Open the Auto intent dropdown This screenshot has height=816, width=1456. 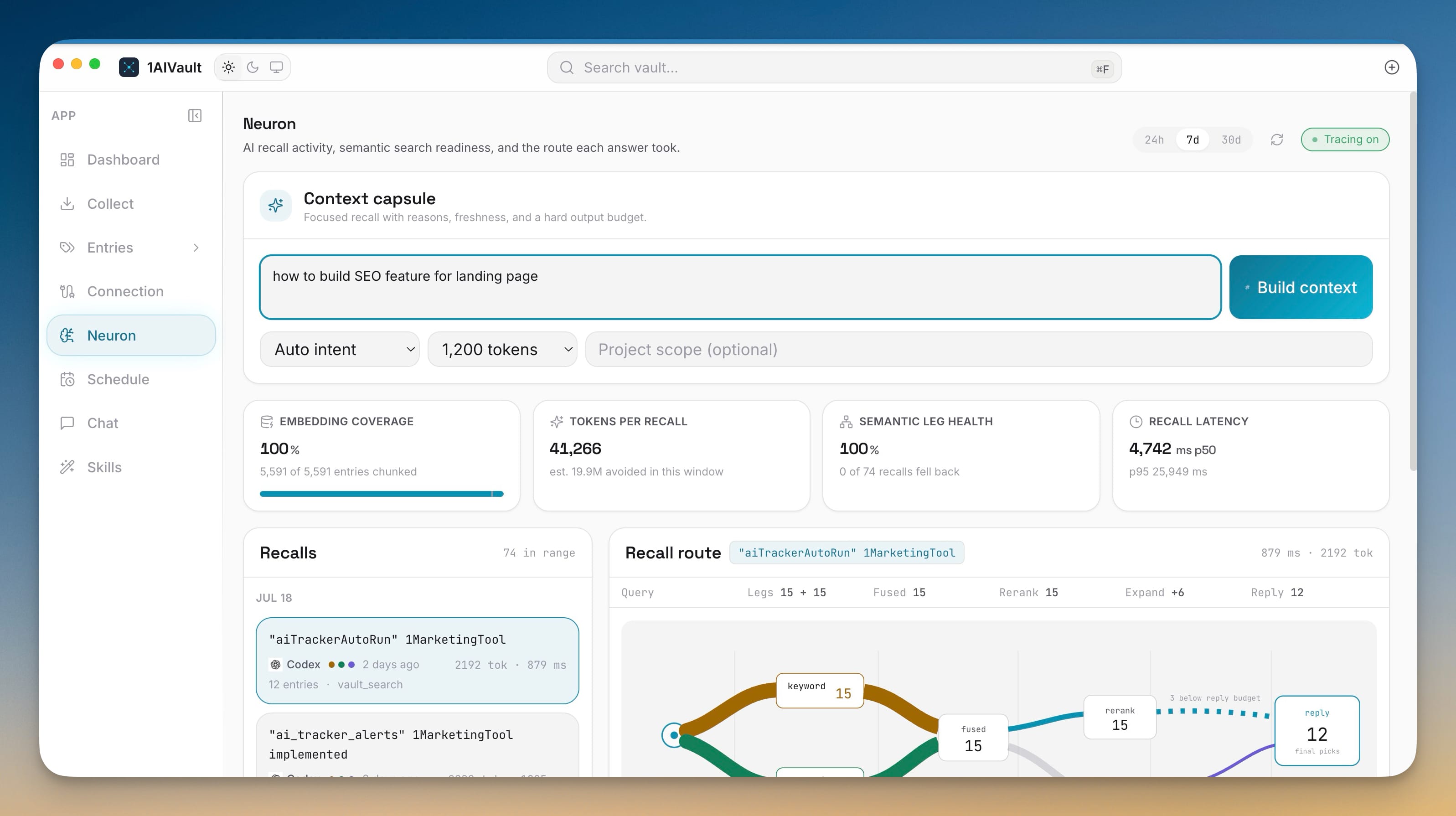pos(340,349)
